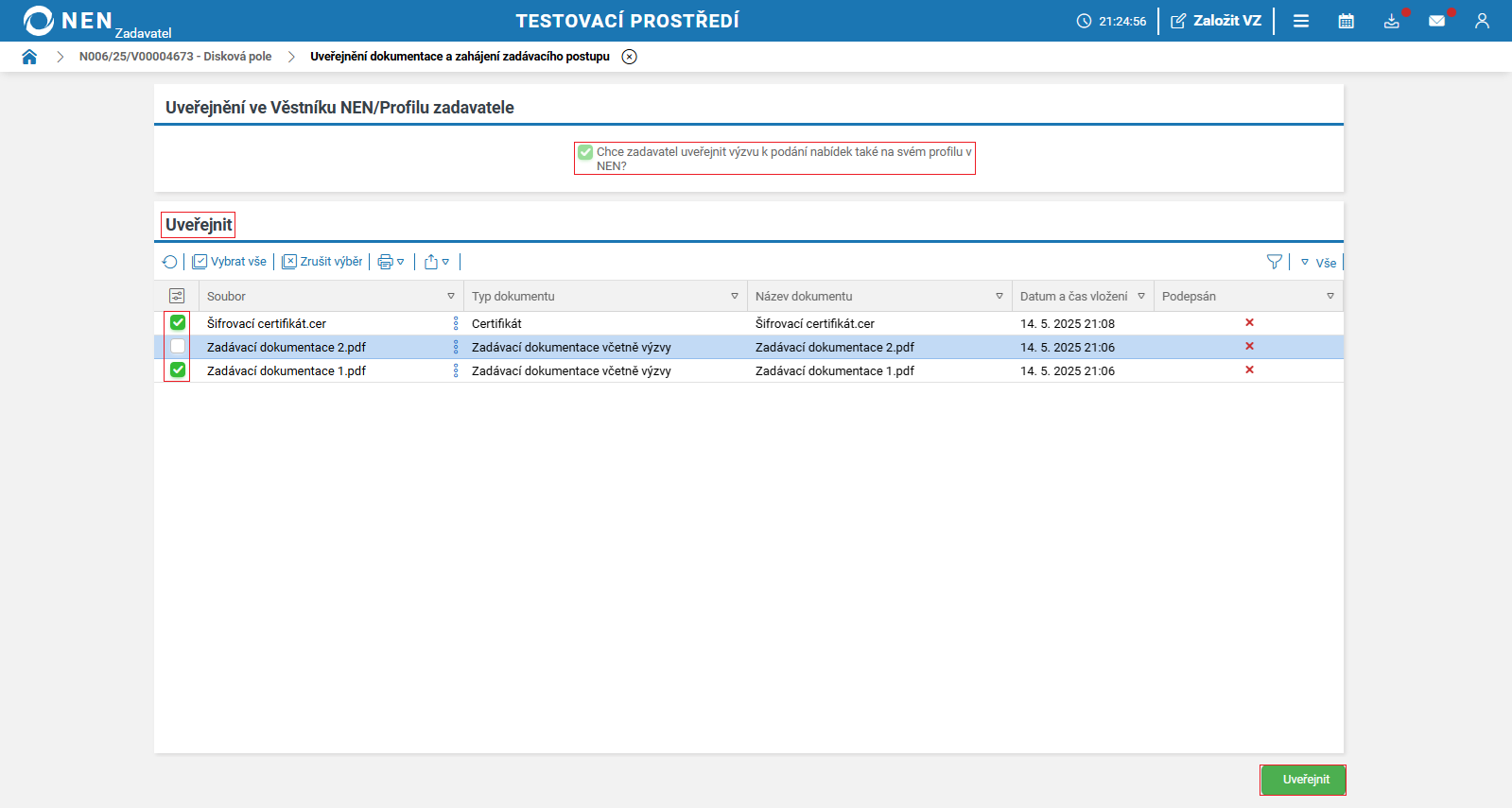Viewport: 1512px width, 808px height.
Task: Open row menu for Zadávací dokumentace 2.pdf
Action: point(456,347)
